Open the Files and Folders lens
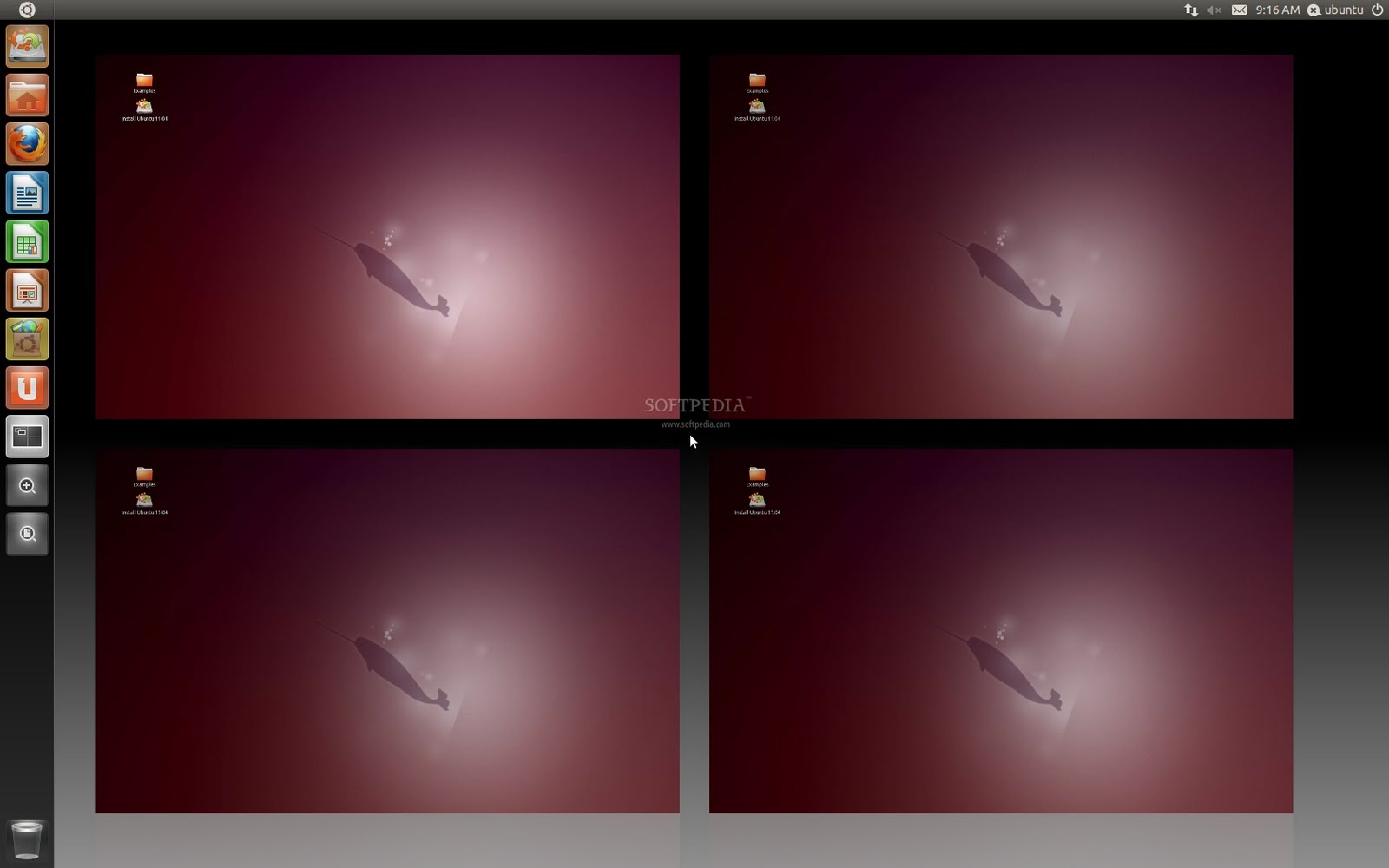Screen dimensions: 1389x868 [x=27, y=534]
